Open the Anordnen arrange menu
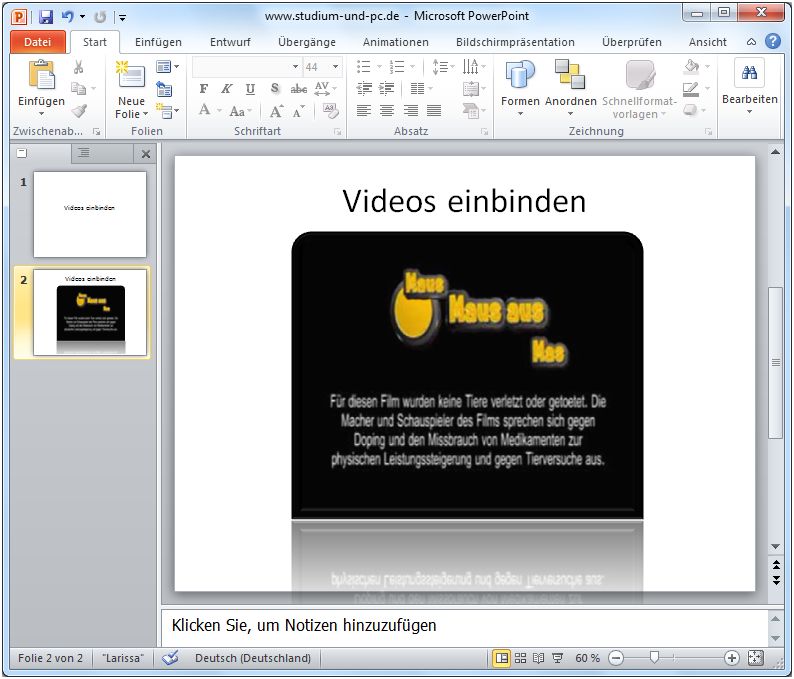 click(570, 87)
